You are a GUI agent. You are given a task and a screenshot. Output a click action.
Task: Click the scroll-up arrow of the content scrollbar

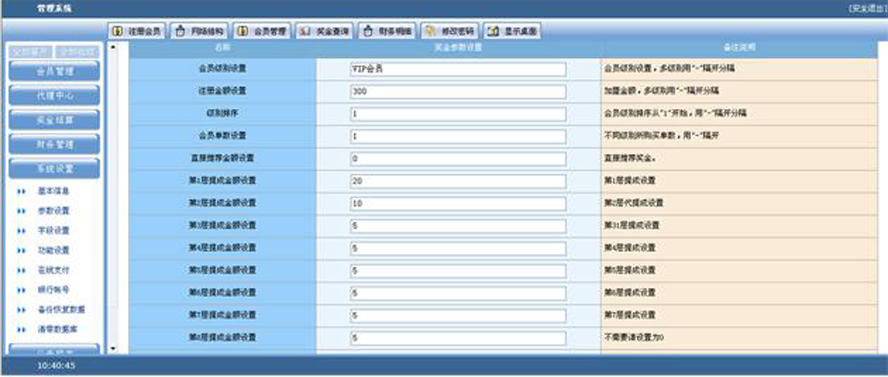[x=113, y=47]
